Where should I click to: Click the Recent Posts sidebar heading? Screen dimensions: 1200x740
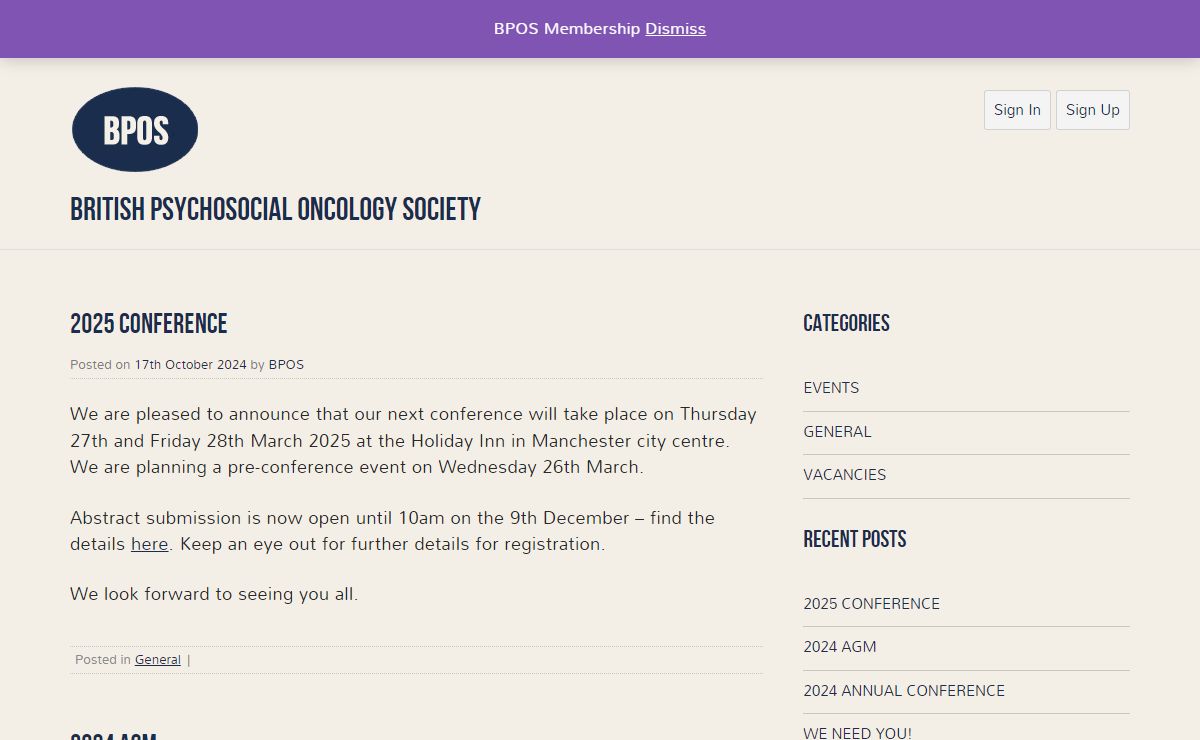(x=855, y=539)
